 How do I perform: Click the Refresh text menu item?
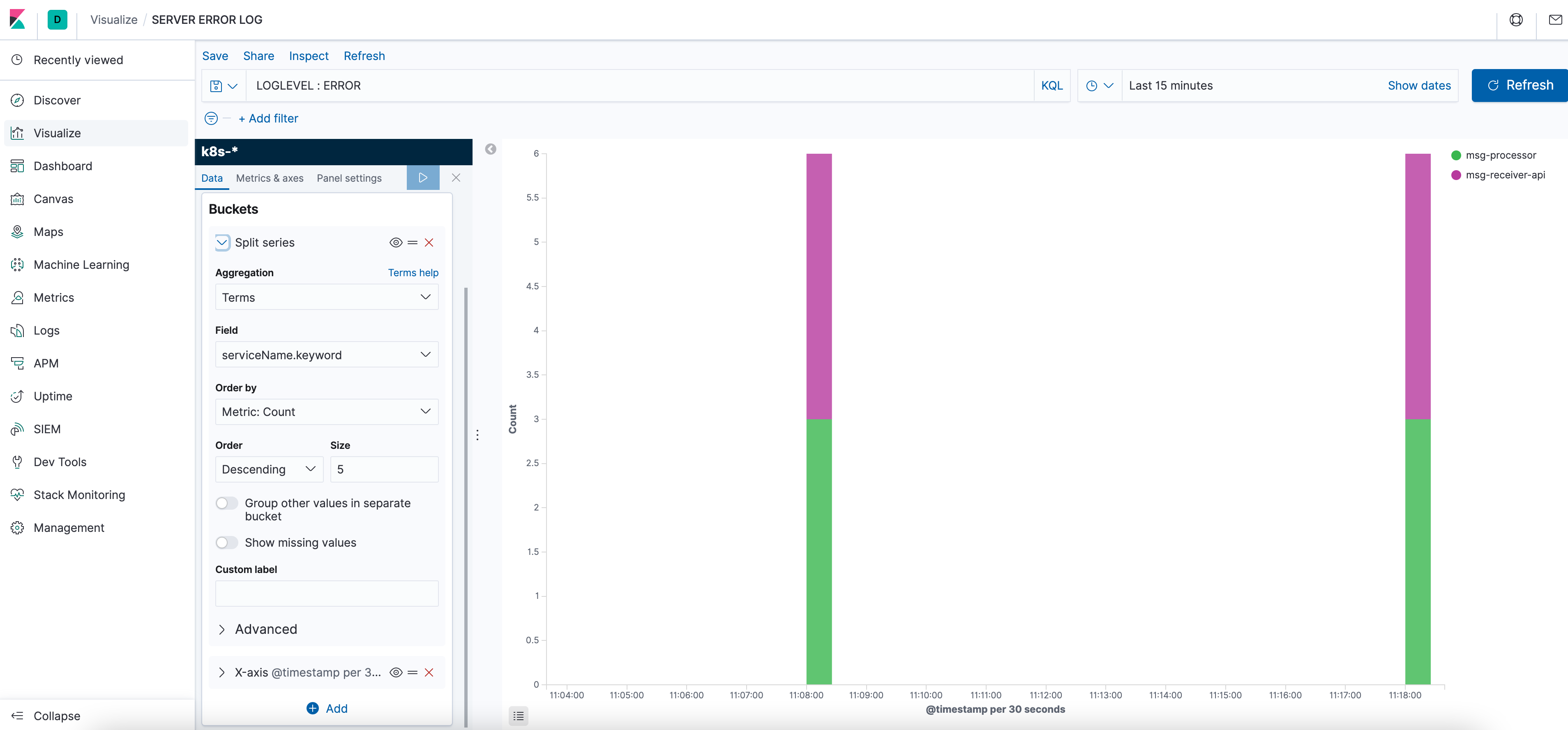364,56
